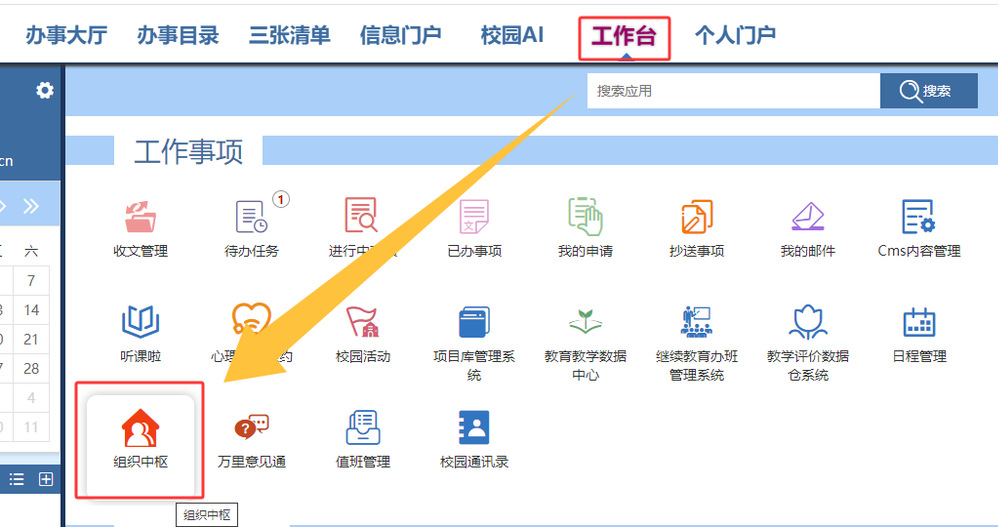Switch to list view icon at bottom-left
This screenshot has height=527, width=998.
16,479
